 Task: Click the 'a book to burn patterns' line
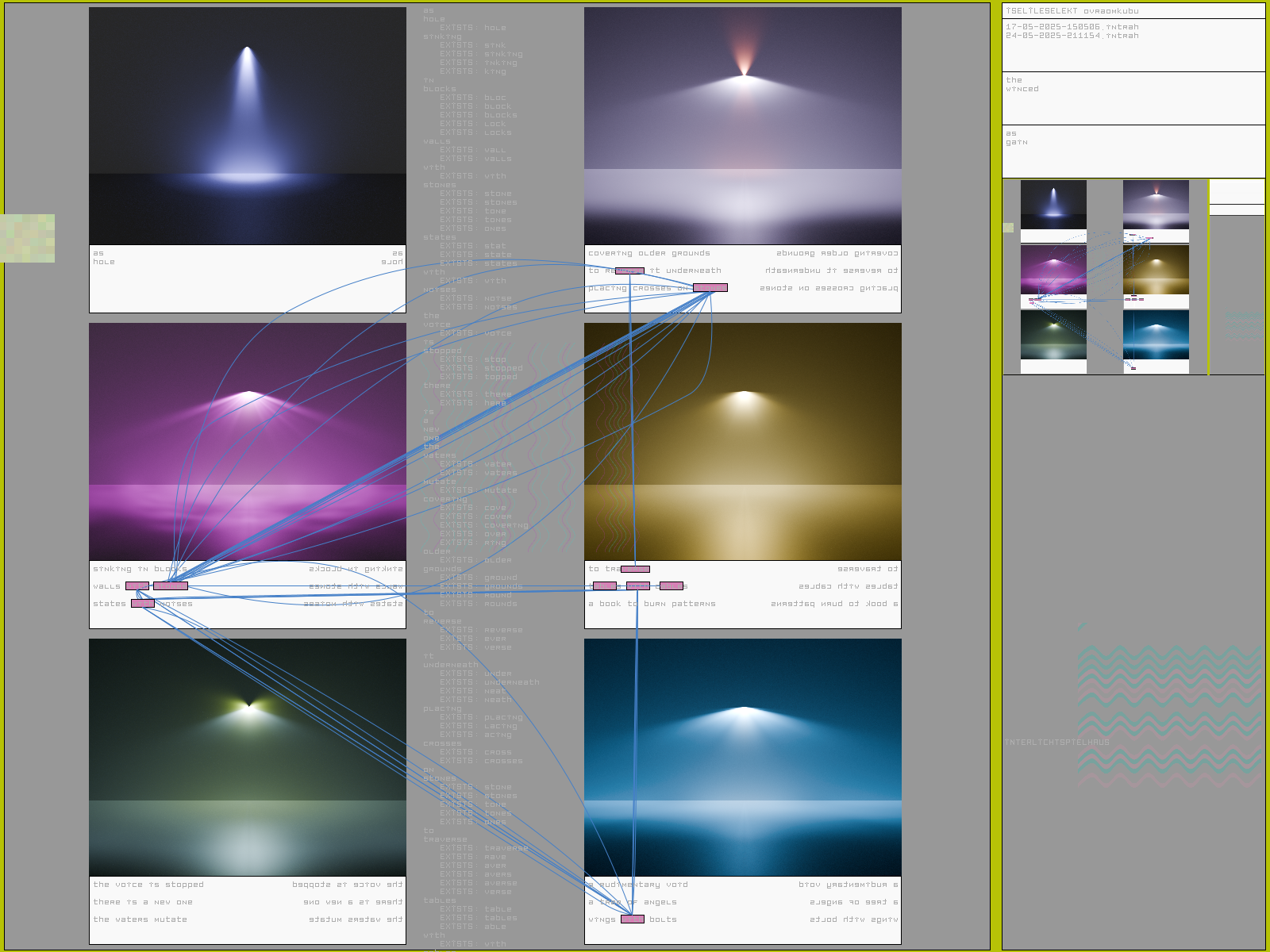(x=652, y=604)
